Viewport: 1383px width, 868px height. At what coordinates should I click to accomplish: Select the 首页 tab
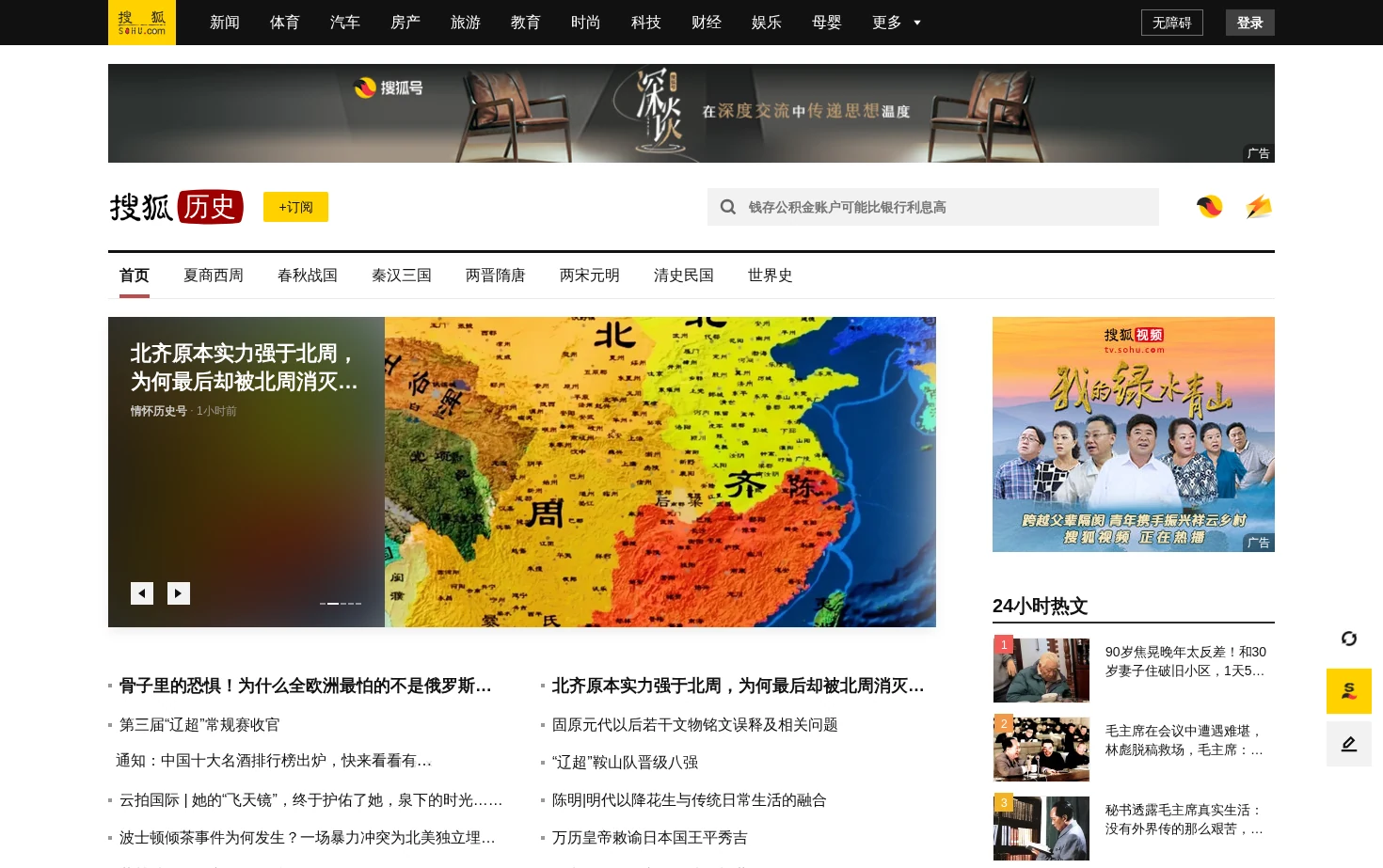tap(135, 276)
